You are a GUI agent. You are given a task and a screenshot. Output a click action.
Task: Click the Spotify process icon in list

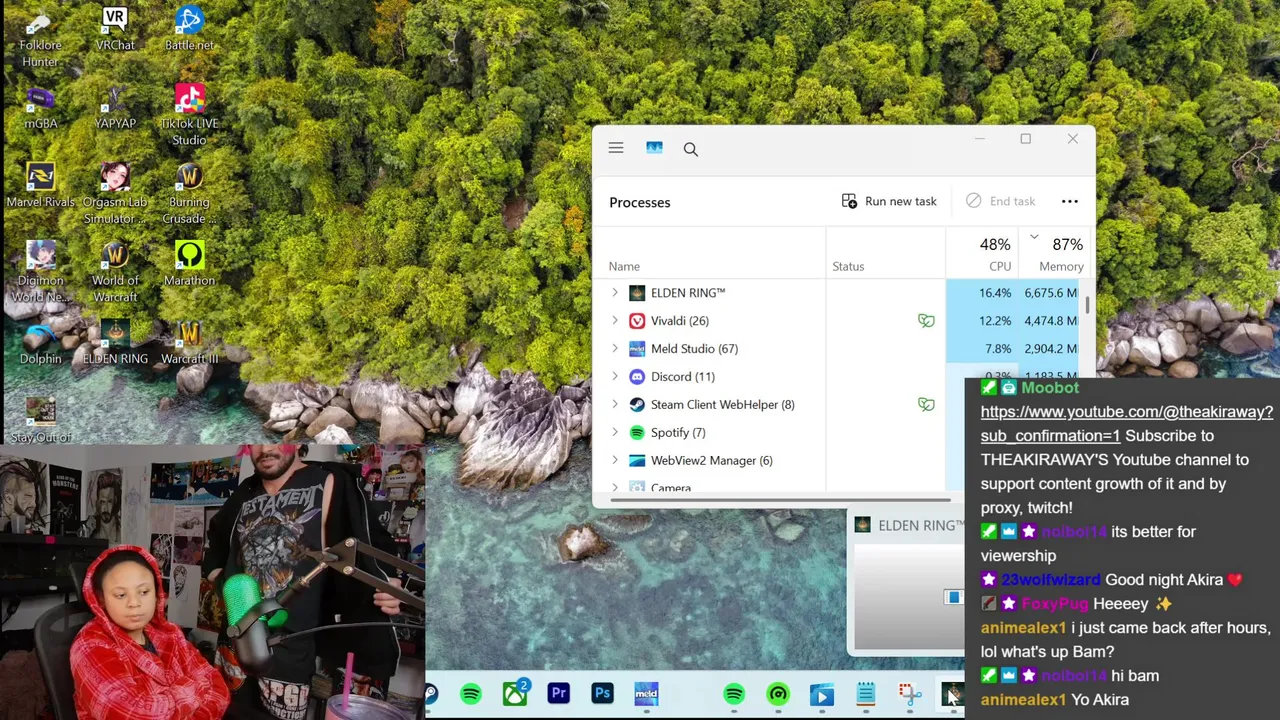click(637, 433)
